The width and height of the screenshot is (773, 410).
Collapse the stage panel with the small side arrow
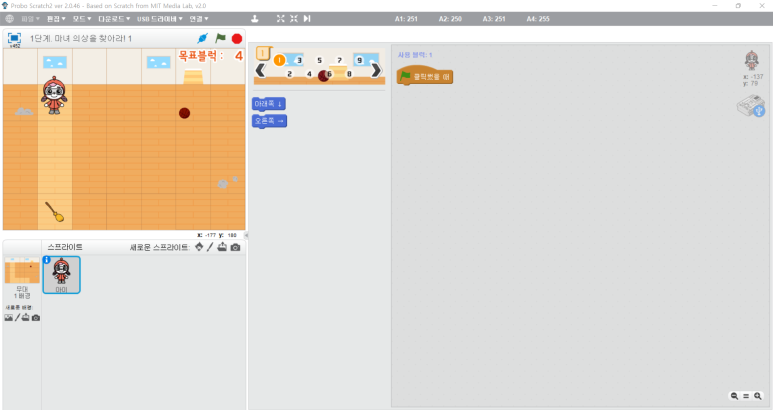[246, 235]
